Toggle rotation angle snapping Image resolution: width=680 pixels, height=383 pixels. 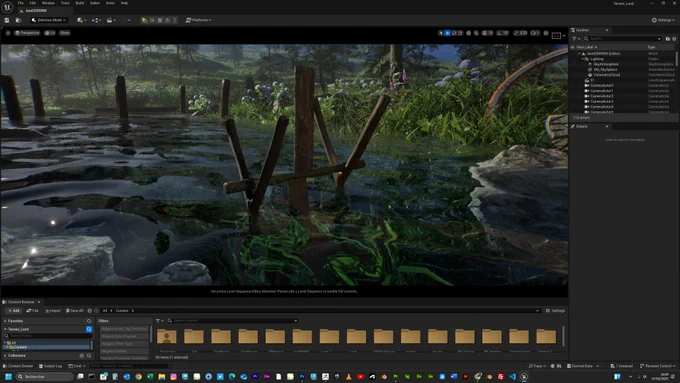[500, 33]
